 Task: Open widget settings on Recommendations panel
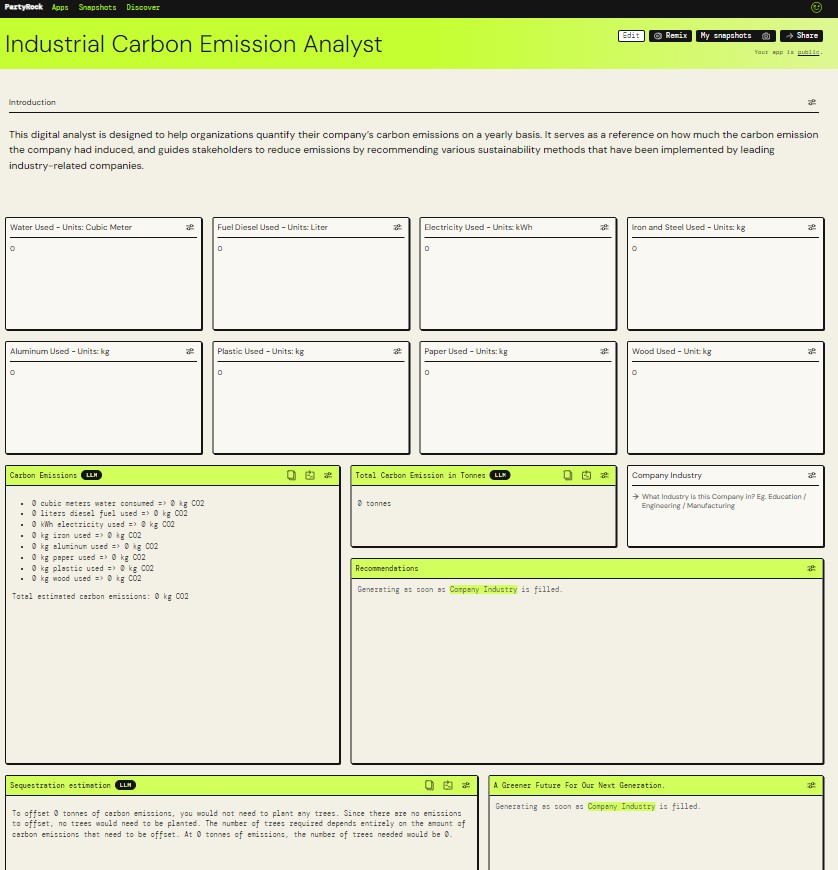[811, 568]
